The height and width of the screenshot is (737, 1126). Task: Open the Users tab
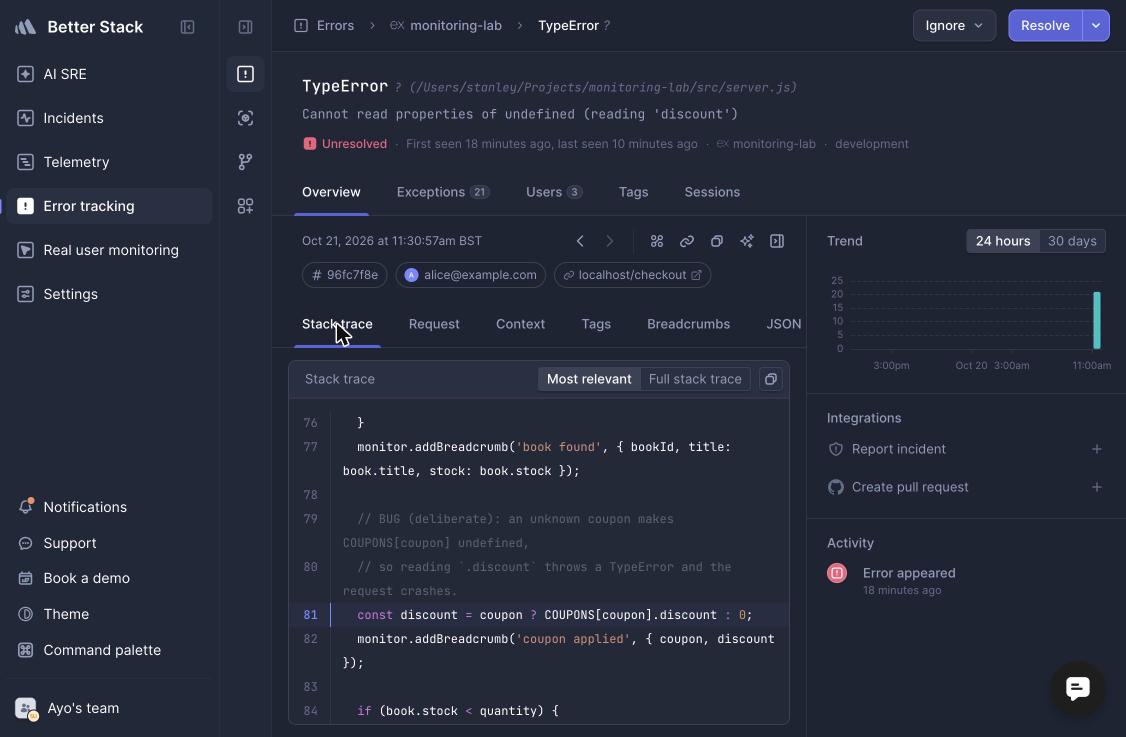coord(554,193)
